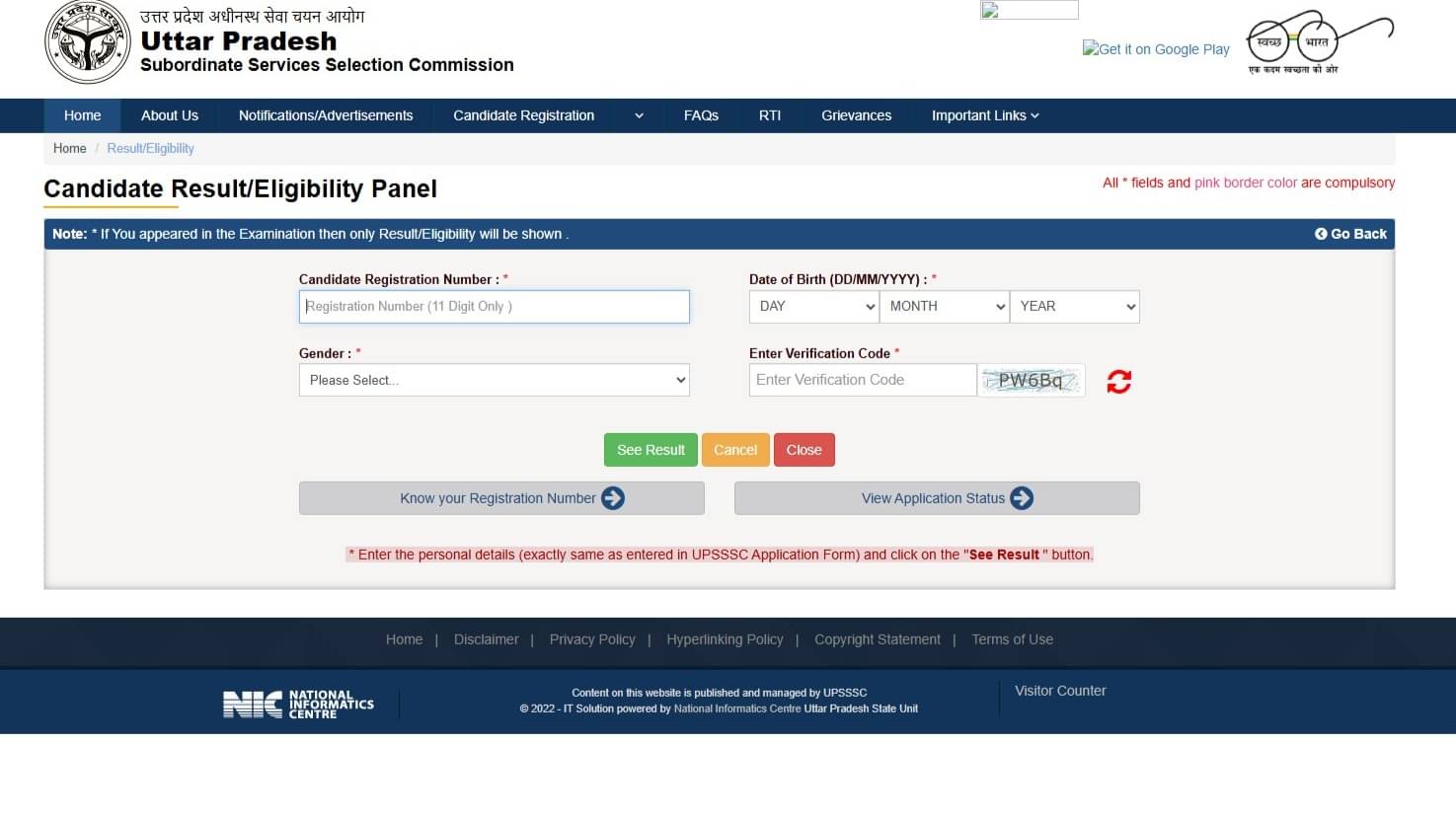1456x818 pixels.
Task: Click the Swachh Bharat logo
Action: (1317, 41)
